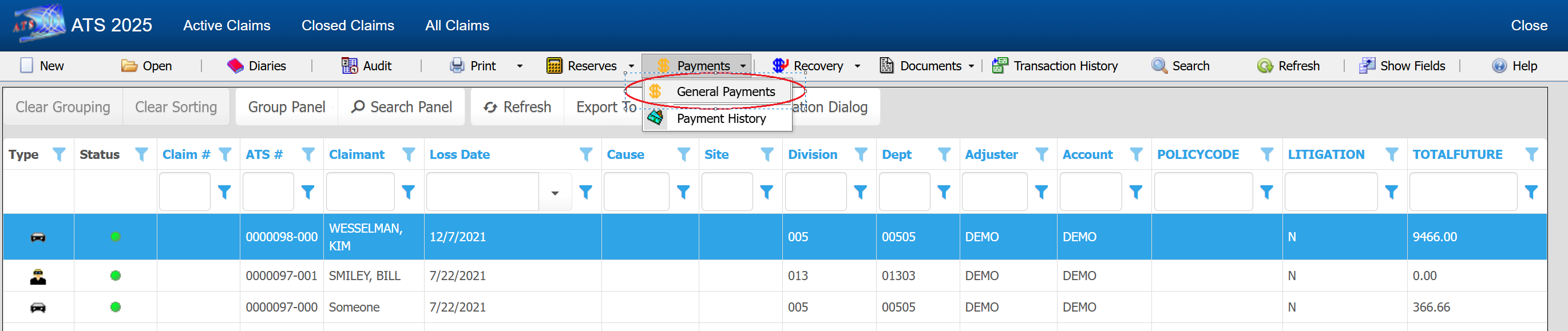Toggle the Status column filter funnel
This screenshot has width=1568, height=331.
(x=141, y=154)
